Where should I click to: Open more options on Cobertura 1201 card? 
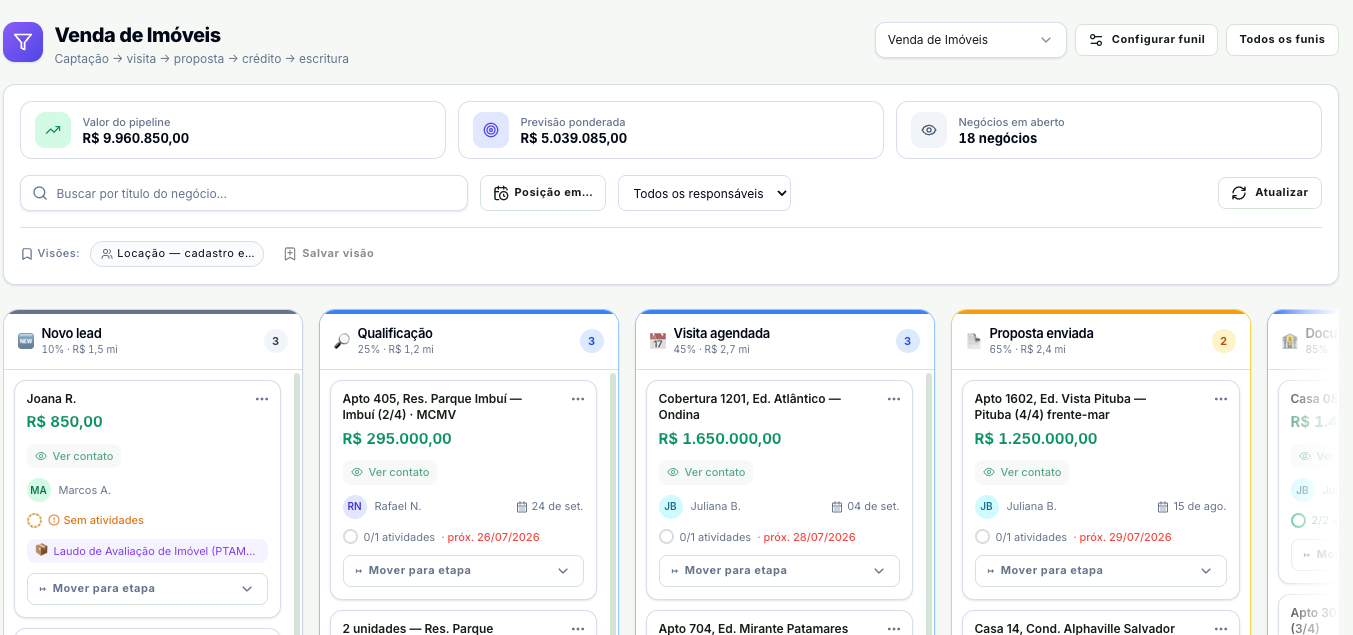894,399
